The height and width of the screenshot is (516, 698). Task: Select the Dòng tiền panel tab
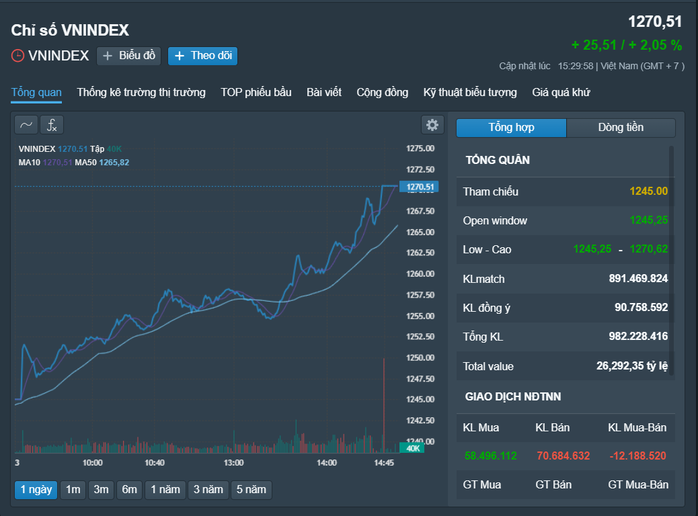pos(621,128)
